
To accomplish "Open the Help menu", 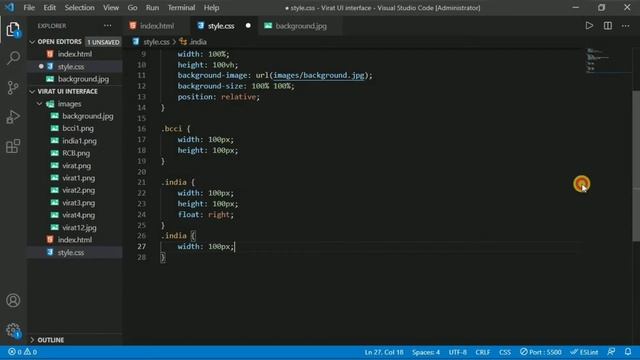I will (211, 8).
